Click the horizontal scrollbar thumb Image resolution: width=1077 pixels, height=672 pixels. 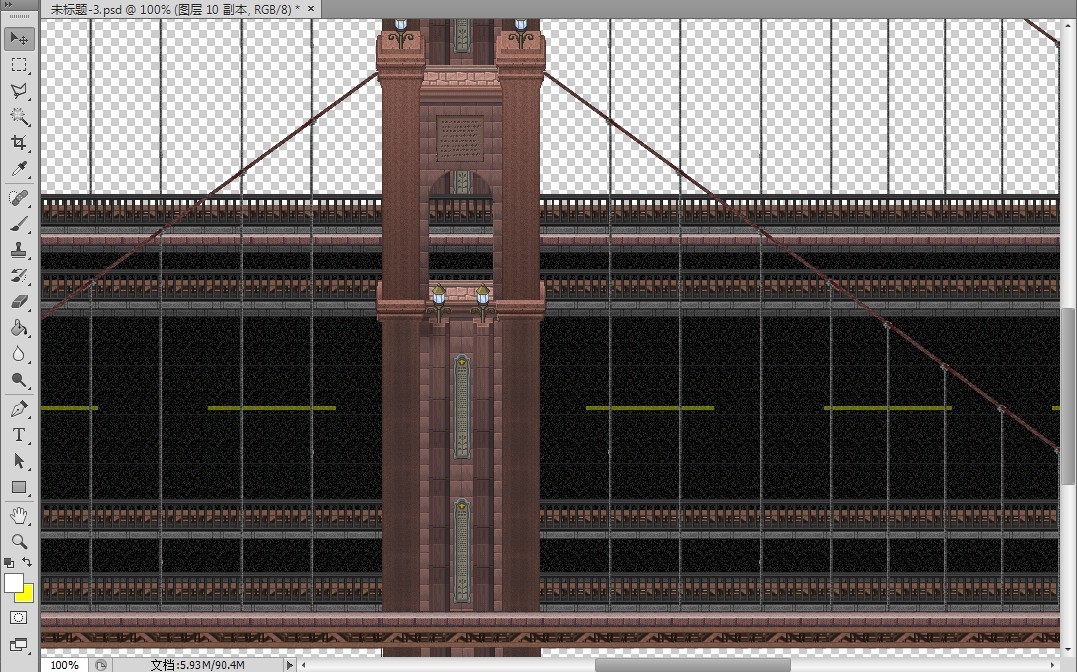tap(692, 665)
